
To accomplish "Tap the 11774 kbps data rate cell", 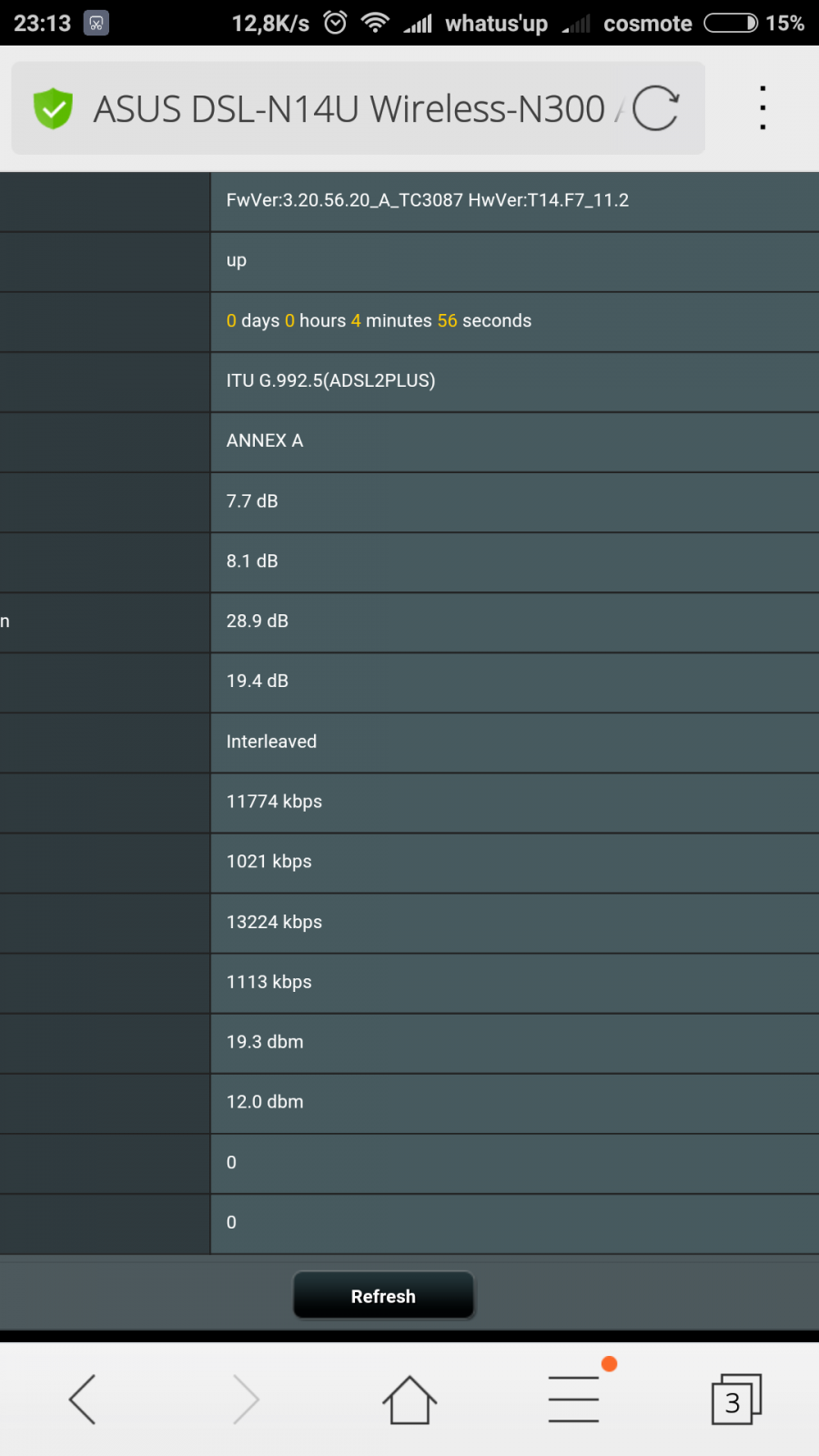I will click(515, 803).
